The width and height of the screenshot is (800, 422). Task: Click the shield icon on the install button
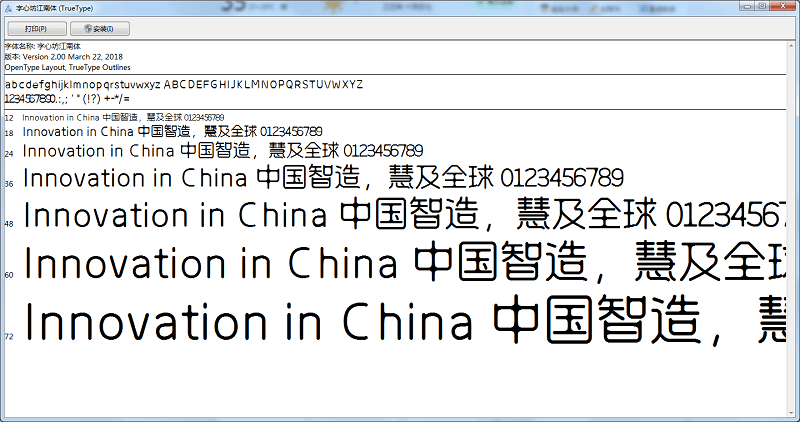click(87, 28)
